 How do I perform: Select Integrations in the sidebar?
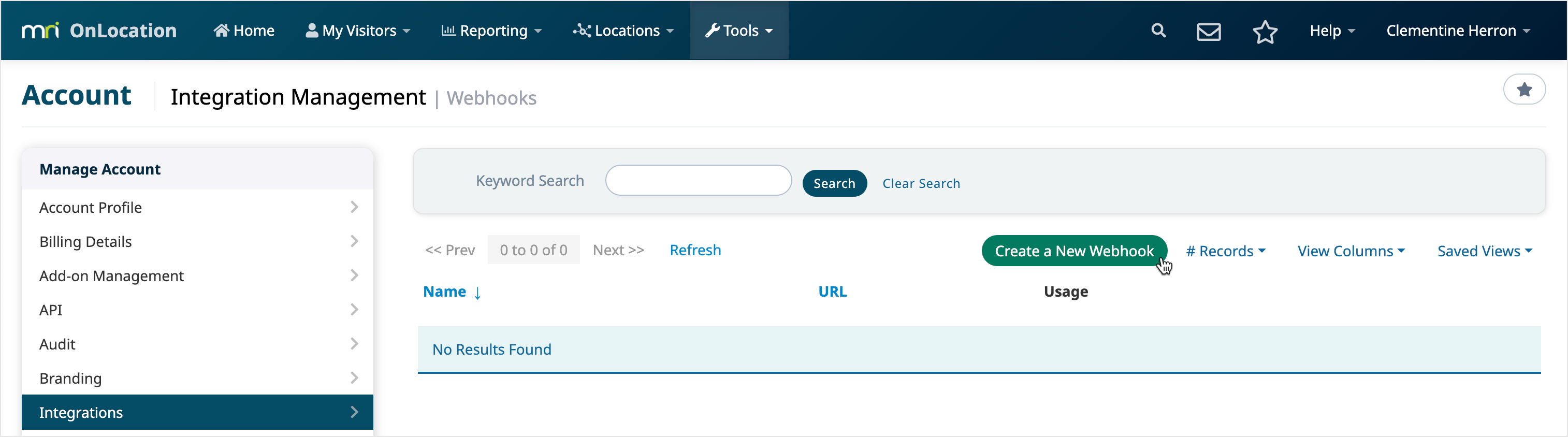click(x=197, y=412)
